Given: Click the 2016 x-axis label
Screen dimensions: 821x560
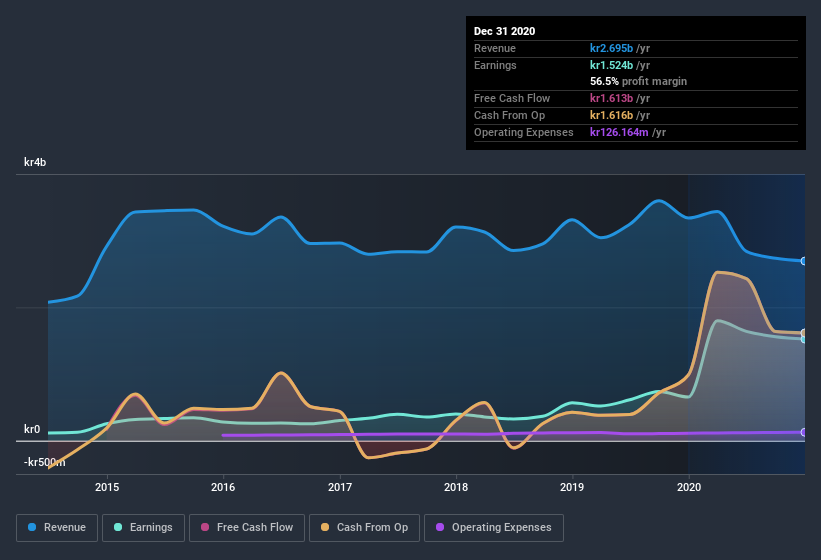Looking at the screenshot, I should click(223, 487).
